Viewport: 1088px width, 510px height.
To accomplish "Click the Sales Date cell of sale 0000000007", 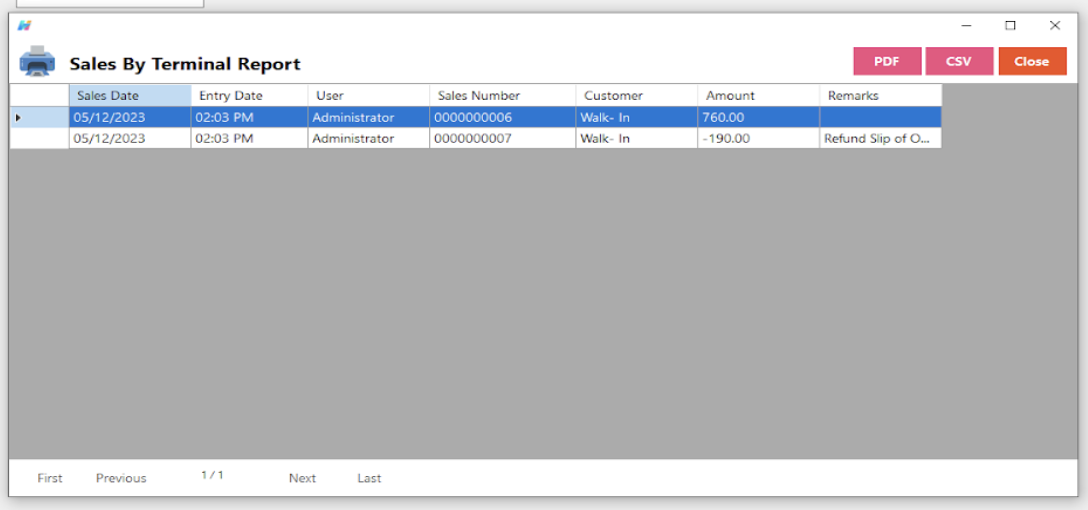I will pyautogui.click(x=130, y=138).
